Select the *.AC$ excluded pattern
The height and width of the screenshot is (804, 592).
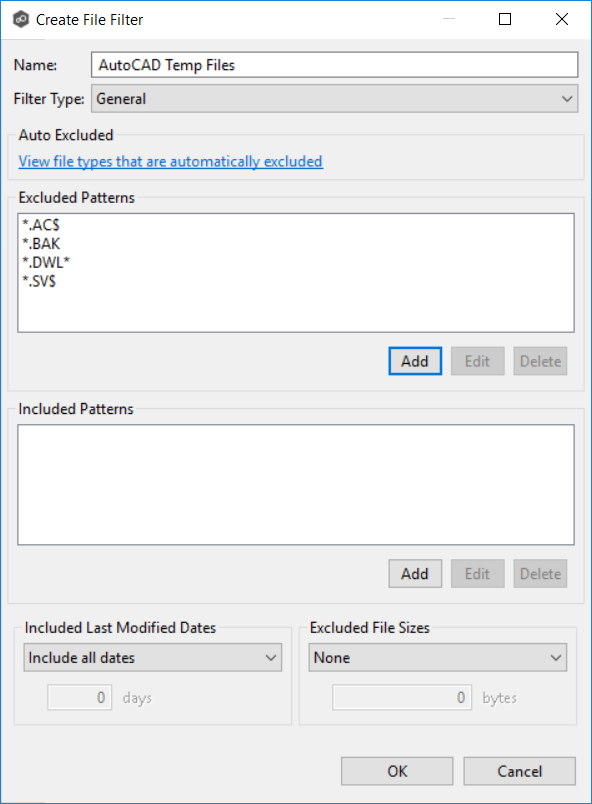(41, 225)
